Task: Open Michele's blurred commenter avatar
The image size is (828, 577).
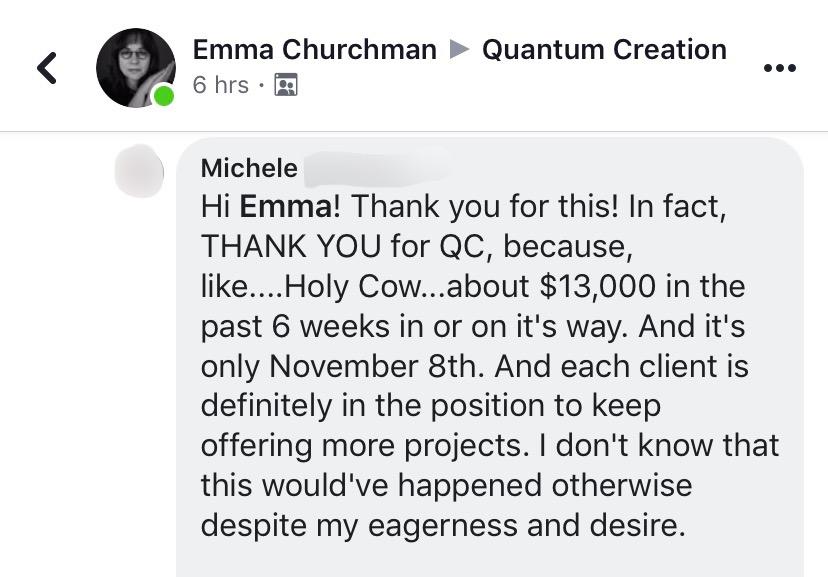Action: coord(139,171)
